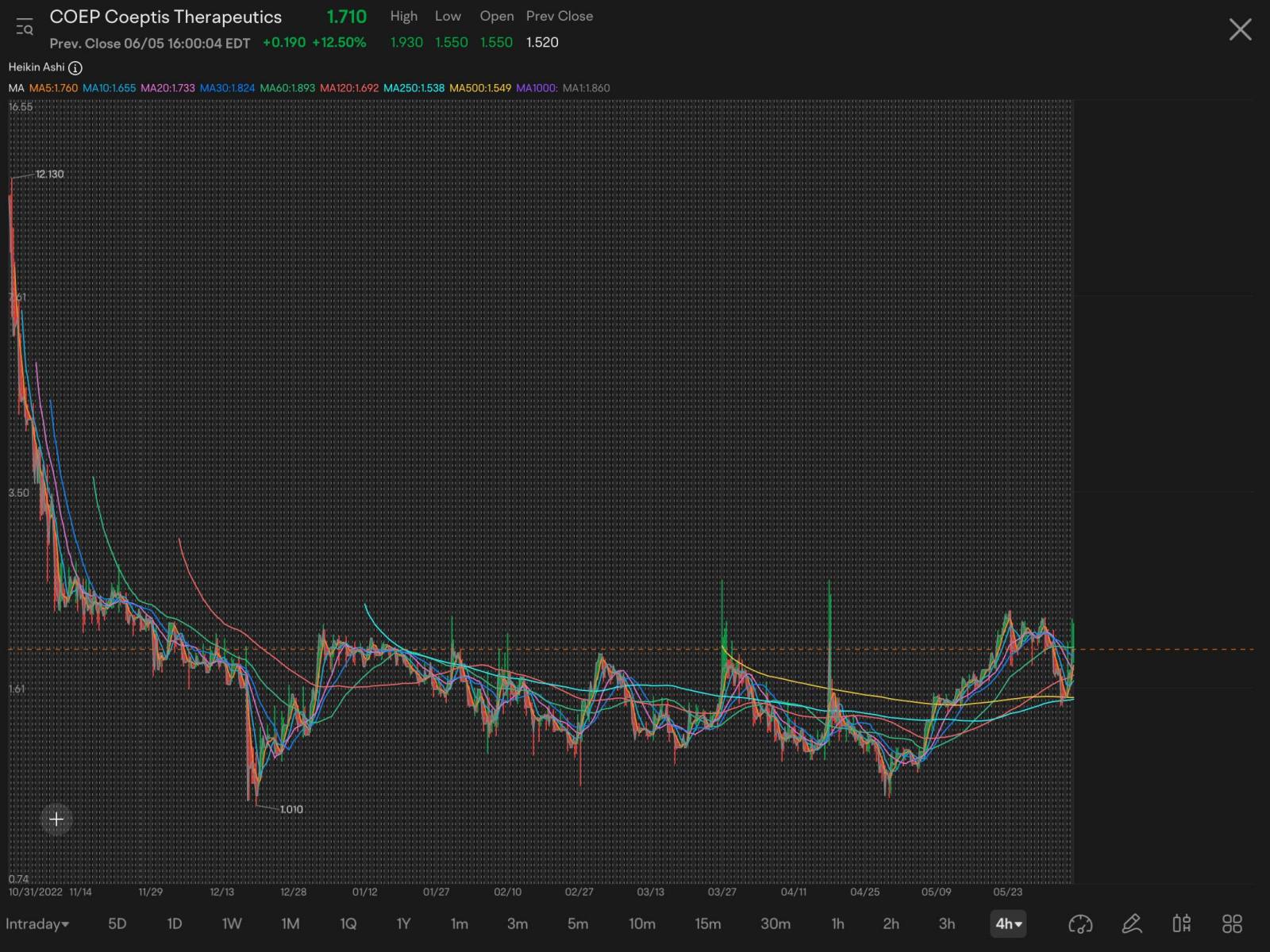This screenshot has width=1270, height=952.
Task: Click the 3.50 price axis label
Action: pos(18,493)
